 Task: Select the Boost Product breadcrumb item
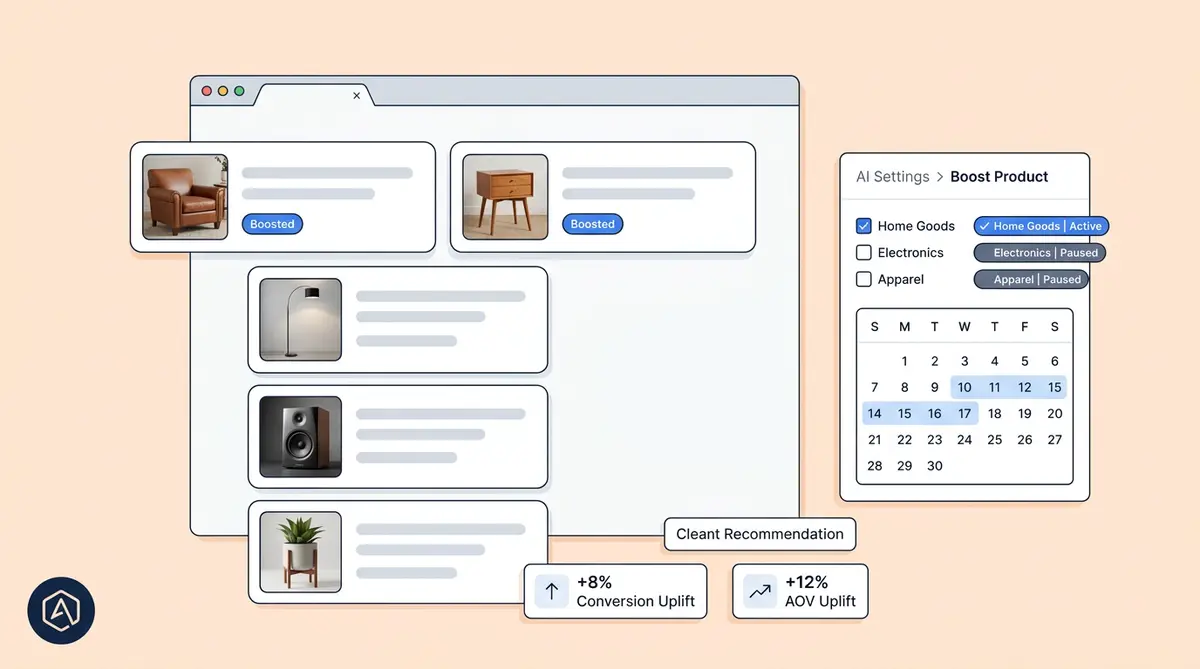click(x=999, y=176)
